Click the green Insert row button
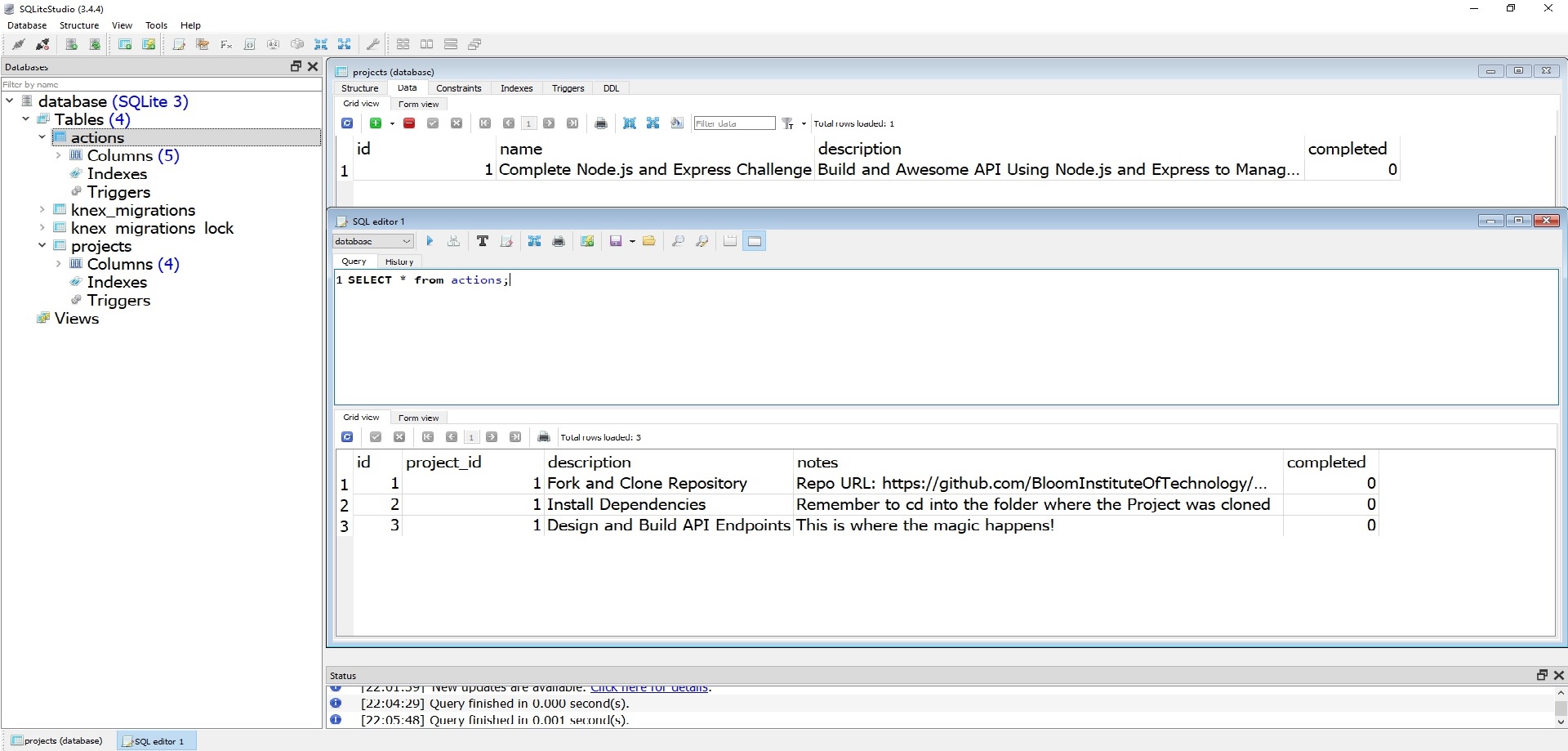This screenshot has height=751, width=1568. (x=376, y=123)
